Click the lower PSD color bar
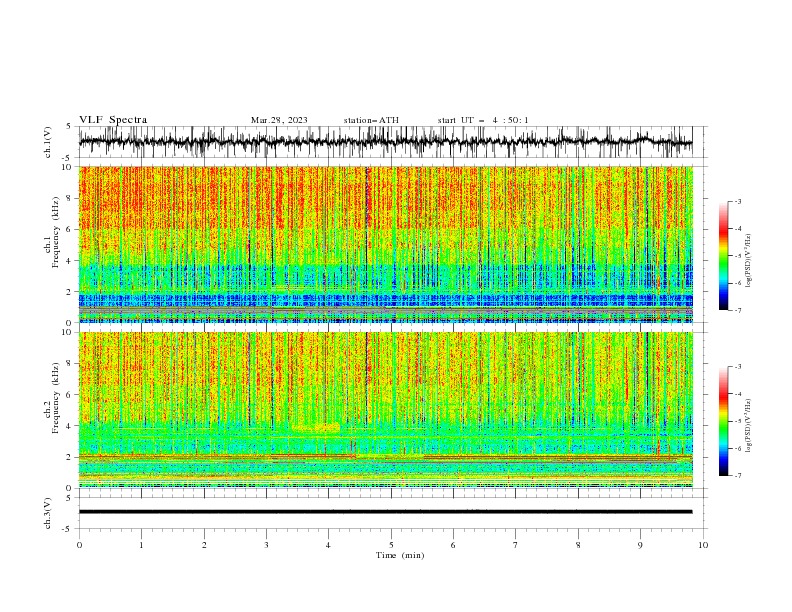Screen dimensions: 792x612 click(723, 421)
